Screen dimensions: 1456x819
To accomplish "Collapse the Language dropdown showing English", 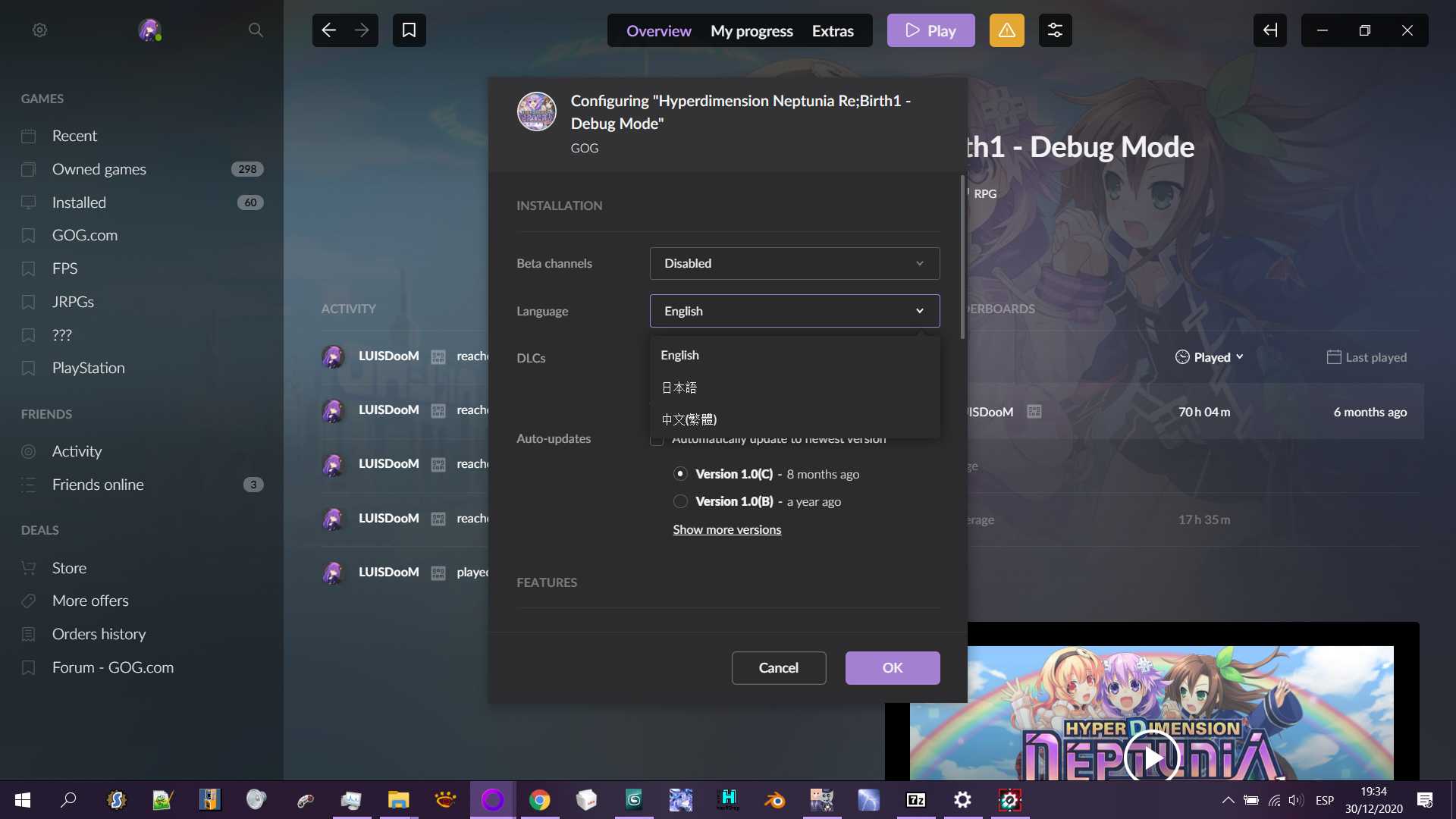I will click(x=795, y=311).
